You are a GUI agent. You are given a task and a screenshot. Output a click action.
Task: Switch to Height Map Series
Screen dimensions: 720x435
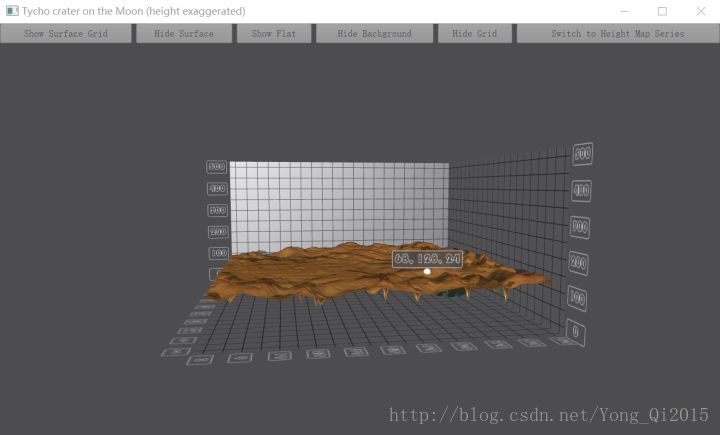coord(618,34)
